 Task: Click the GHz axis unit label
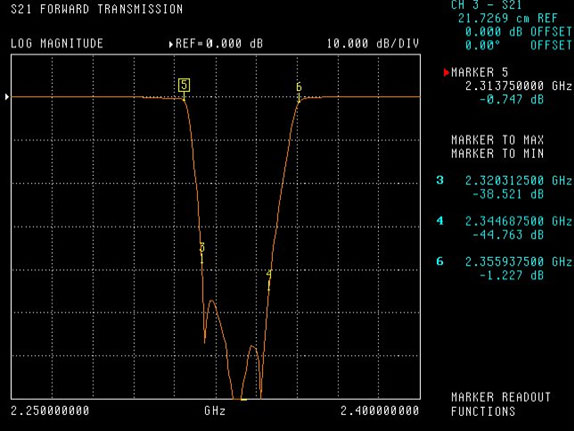pos(215,411)
